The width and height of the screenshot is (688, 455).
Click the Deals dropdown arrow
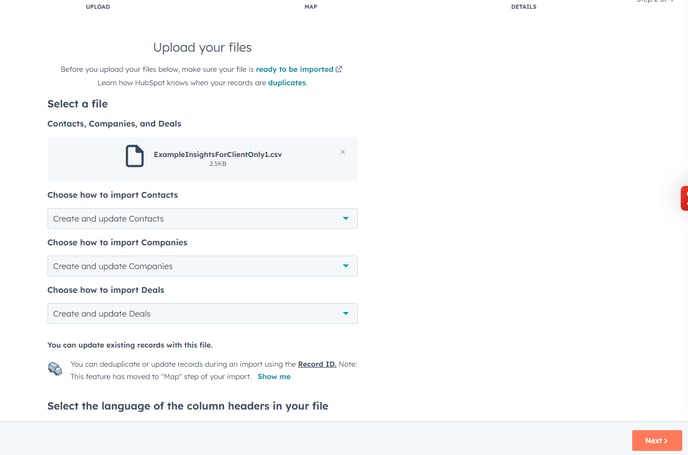tap(346, 313)
